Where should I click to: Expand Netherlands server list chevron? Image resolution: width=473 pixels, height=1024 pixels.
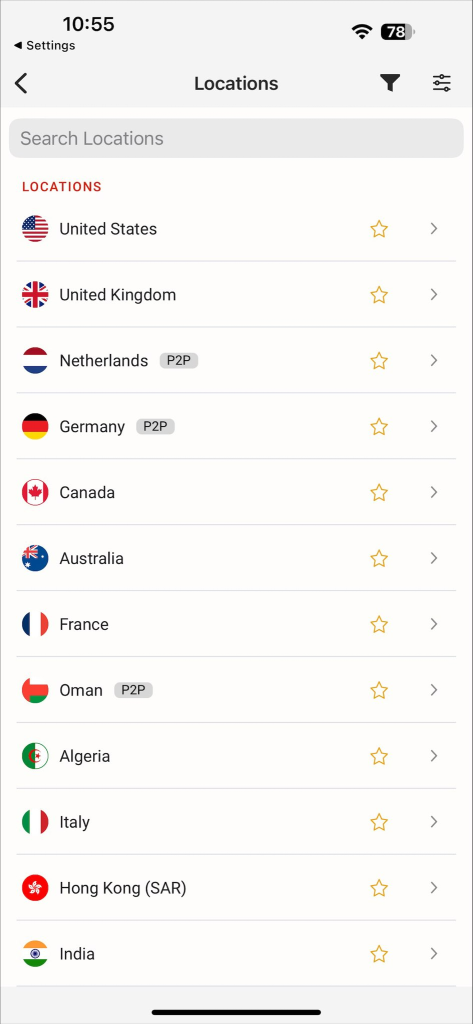(434, 360)
